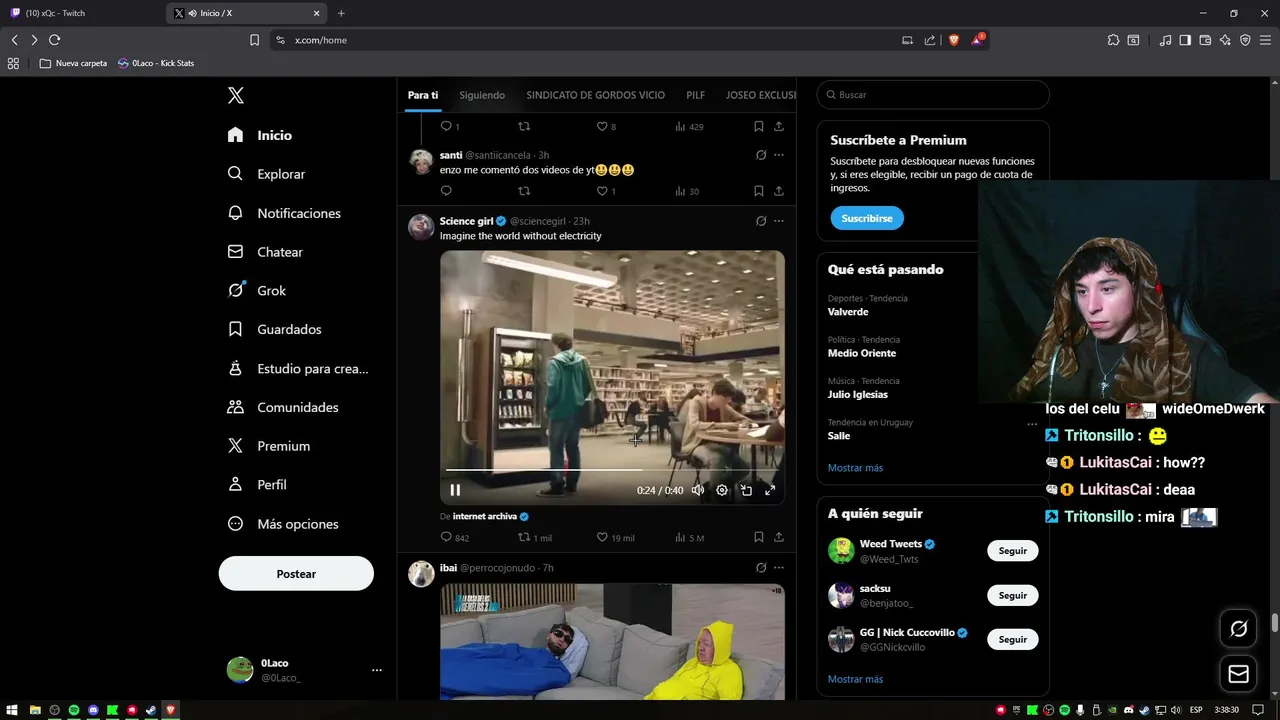Click Mostrar más under trends
This screenshot has height=720, width=1280.
(x=855, y=468)
